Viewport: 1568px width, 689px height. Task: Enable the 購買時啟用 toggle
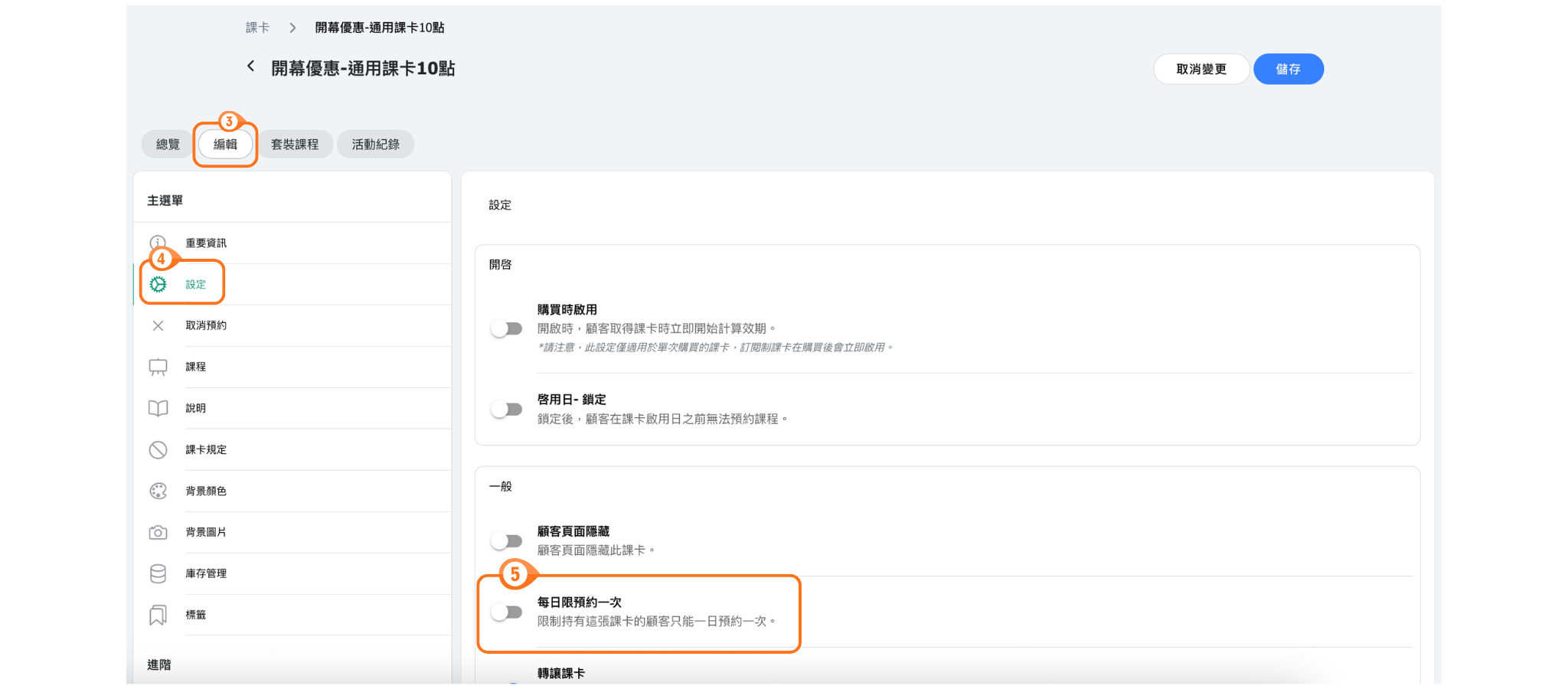tap(507, 329)
